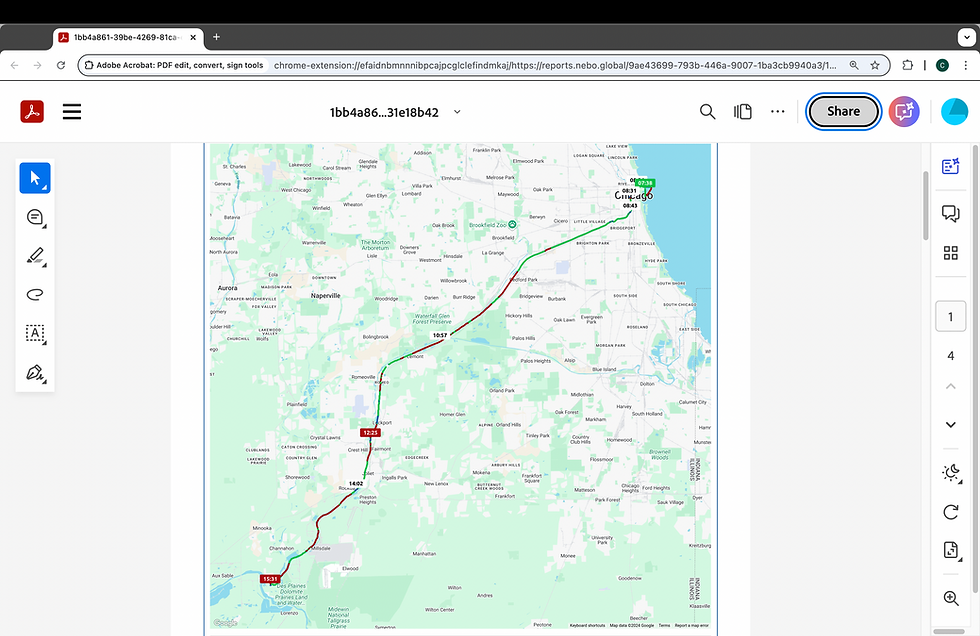This screenshot has width=980, height=636.
Task: Open a new browser tab
Action: 216,37
